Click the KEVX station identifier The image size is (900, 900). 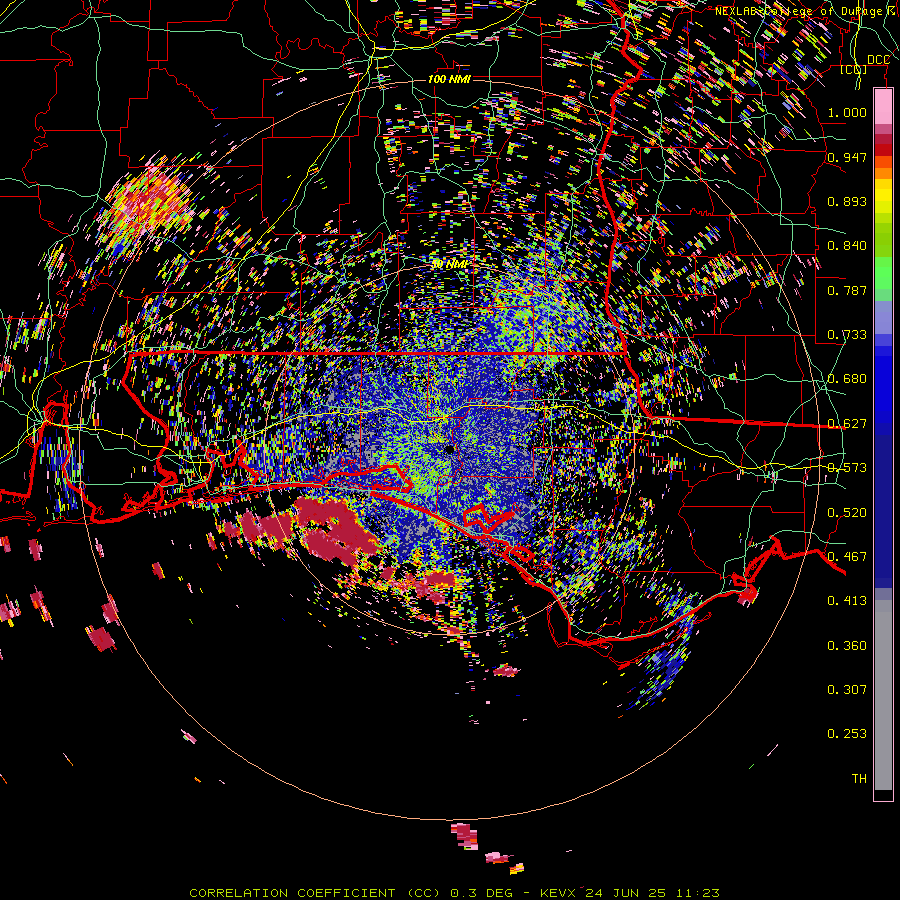pos(557,893)
